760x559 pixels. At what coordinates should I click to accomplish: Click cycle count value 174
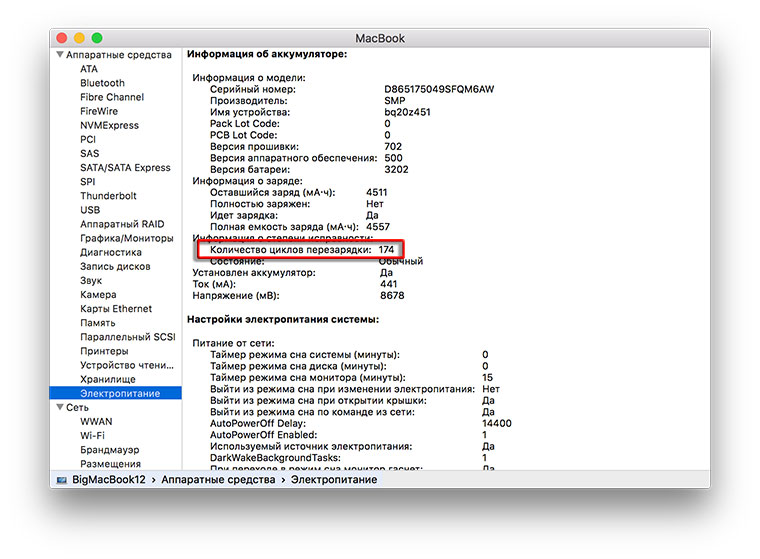(x=386, y=250)
